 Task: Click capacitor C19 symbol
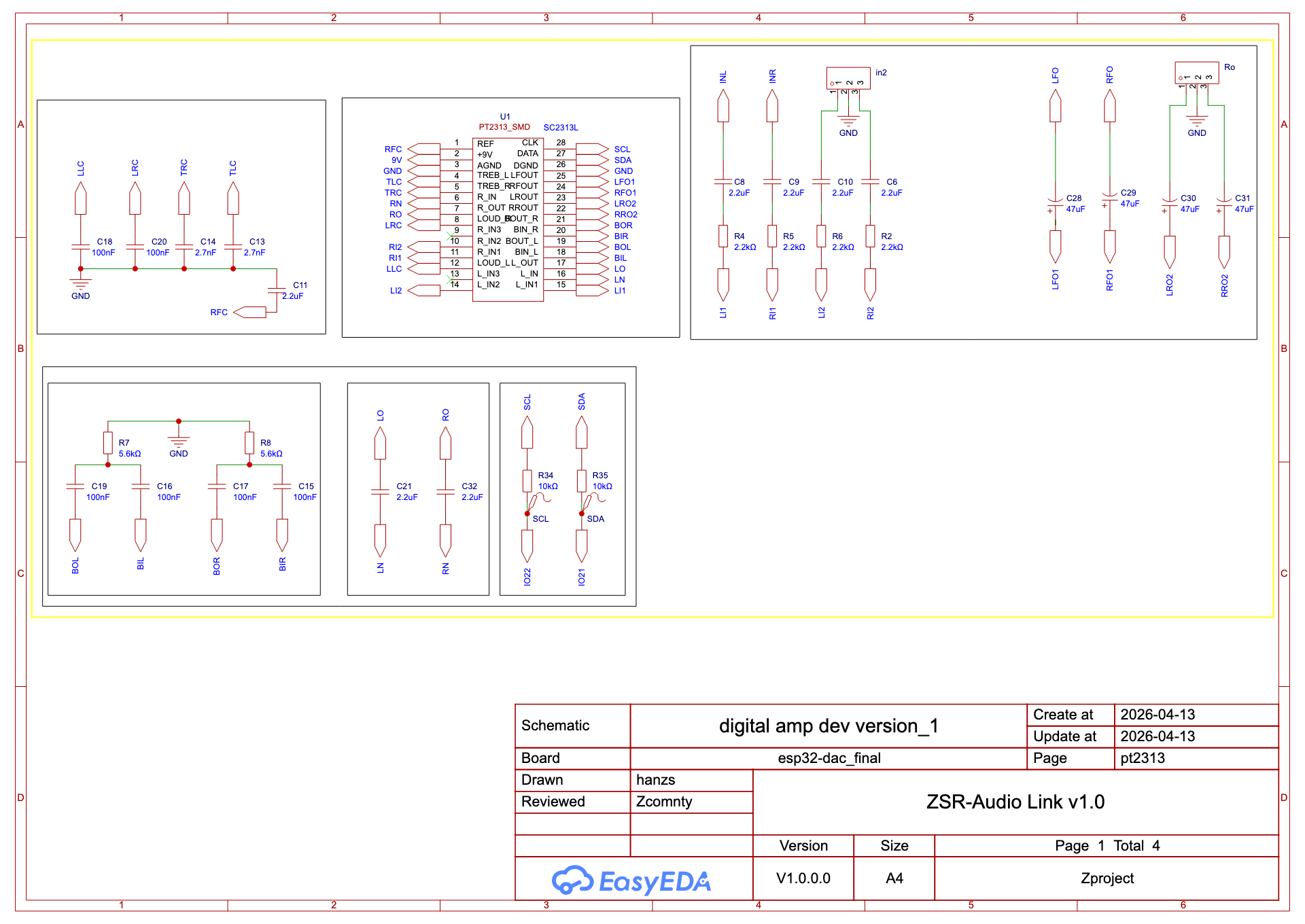(x=75, y=486)
